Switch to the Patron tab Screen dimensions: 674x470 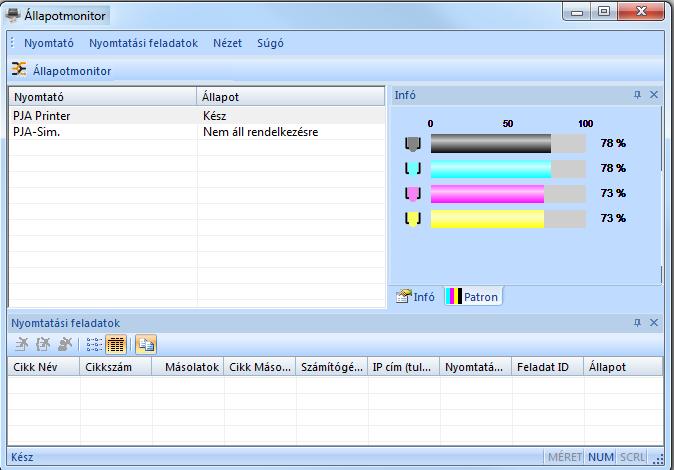tap(473, 297)
